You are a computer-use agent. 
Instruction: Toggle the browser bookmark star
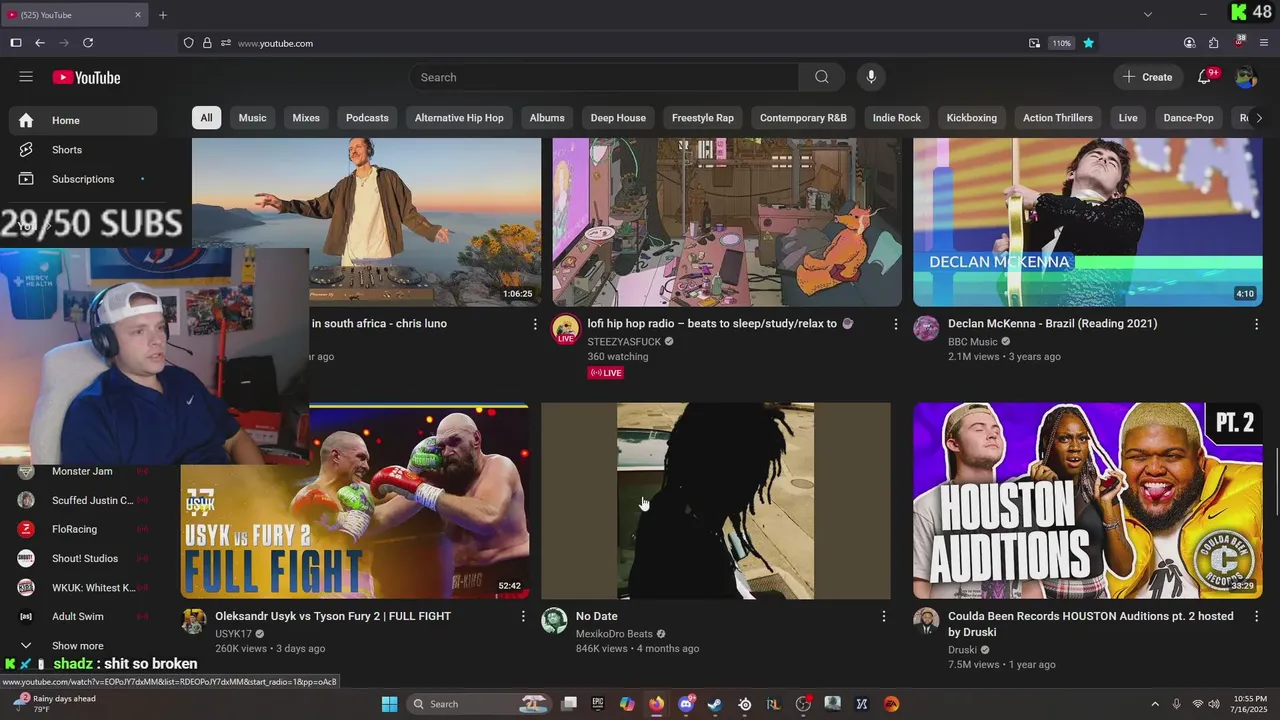pyautogui.click(x=1088, y=43)
